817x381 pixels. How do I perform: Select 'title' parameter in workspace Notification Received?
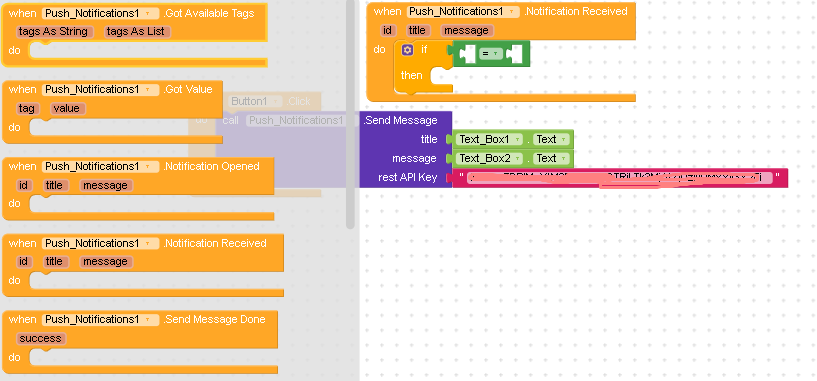417,31
